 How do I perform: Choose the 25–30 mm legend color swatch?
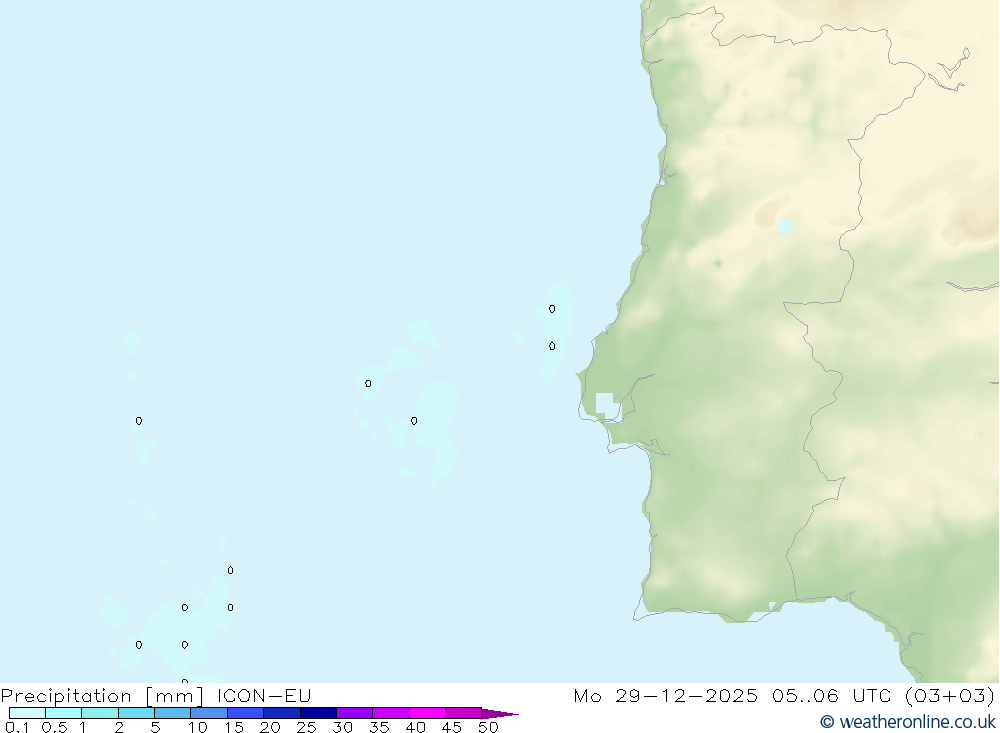(318, 713)
